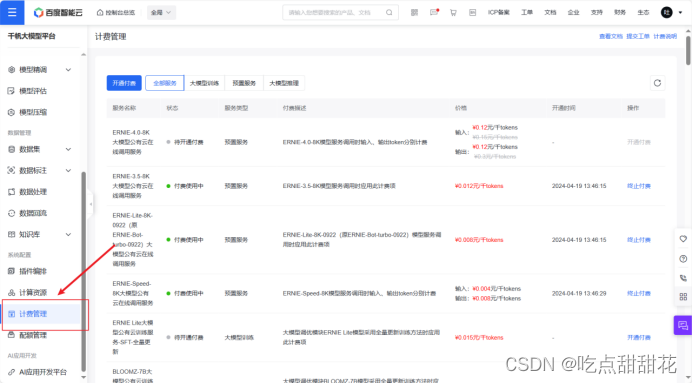The image size is (692, 384).
Task: Click the header icon left of ICP备案
Action: (472, 12)
